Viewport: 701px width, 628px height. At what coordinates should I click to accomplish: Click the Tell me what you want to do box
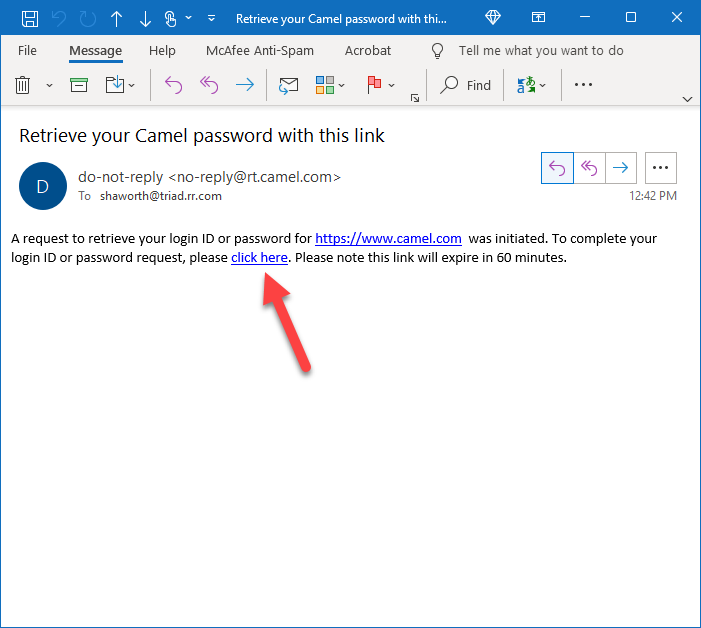point(541,51)
